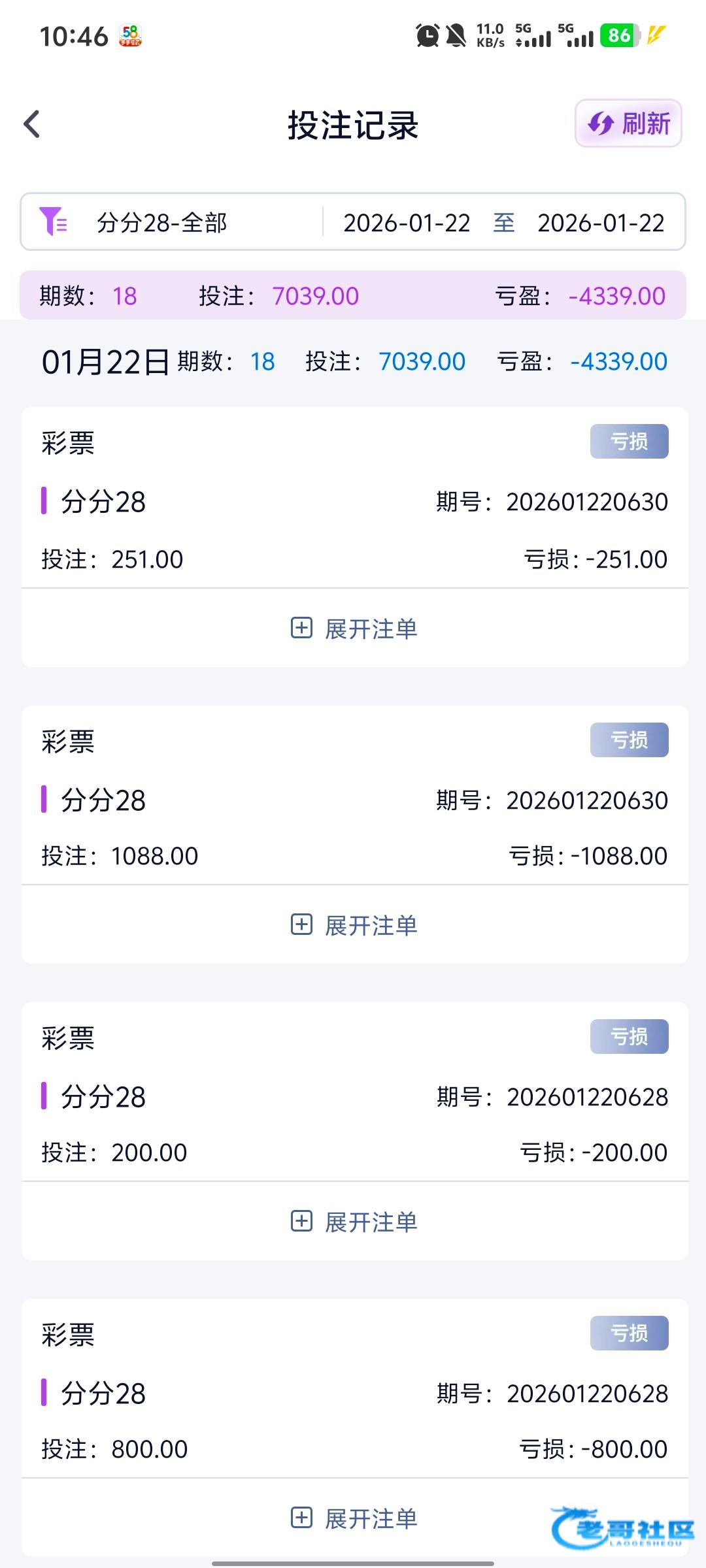
Task: Tap the muted bell status bar icon
Action: click(456, 35)
